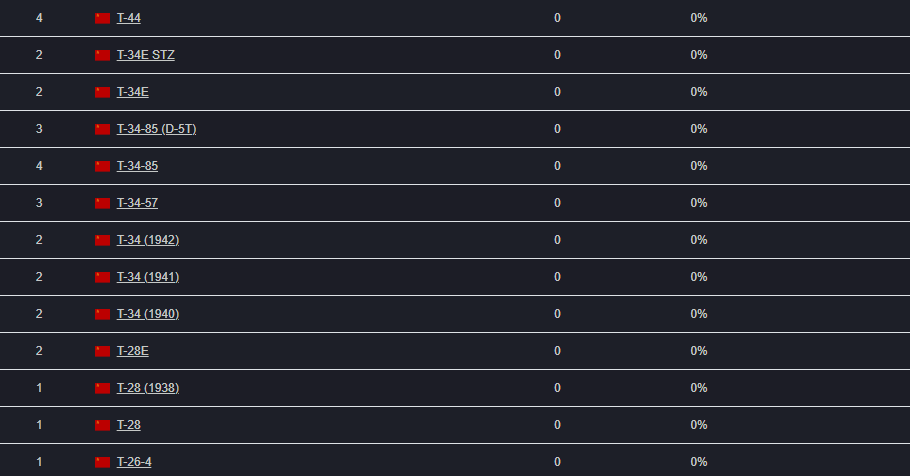
Task: Click the flag icon beside T-44
Action: click(x=102, y=18)
